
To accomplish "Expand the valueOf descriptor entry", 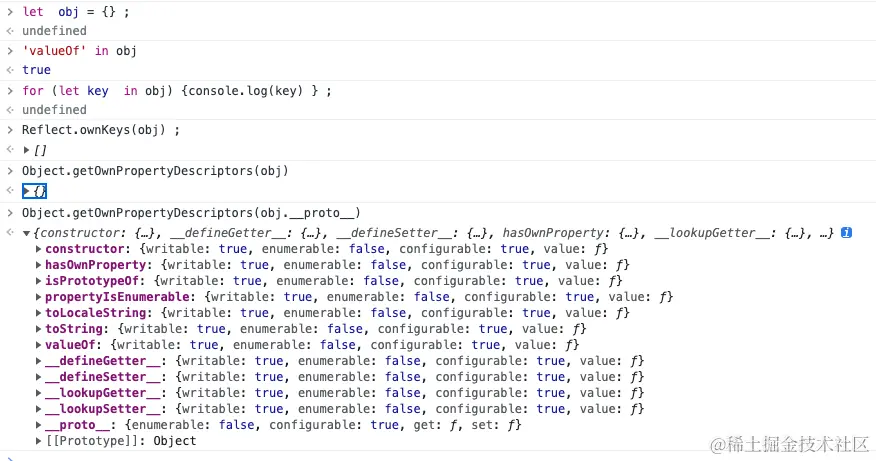I will pos(39,345).
